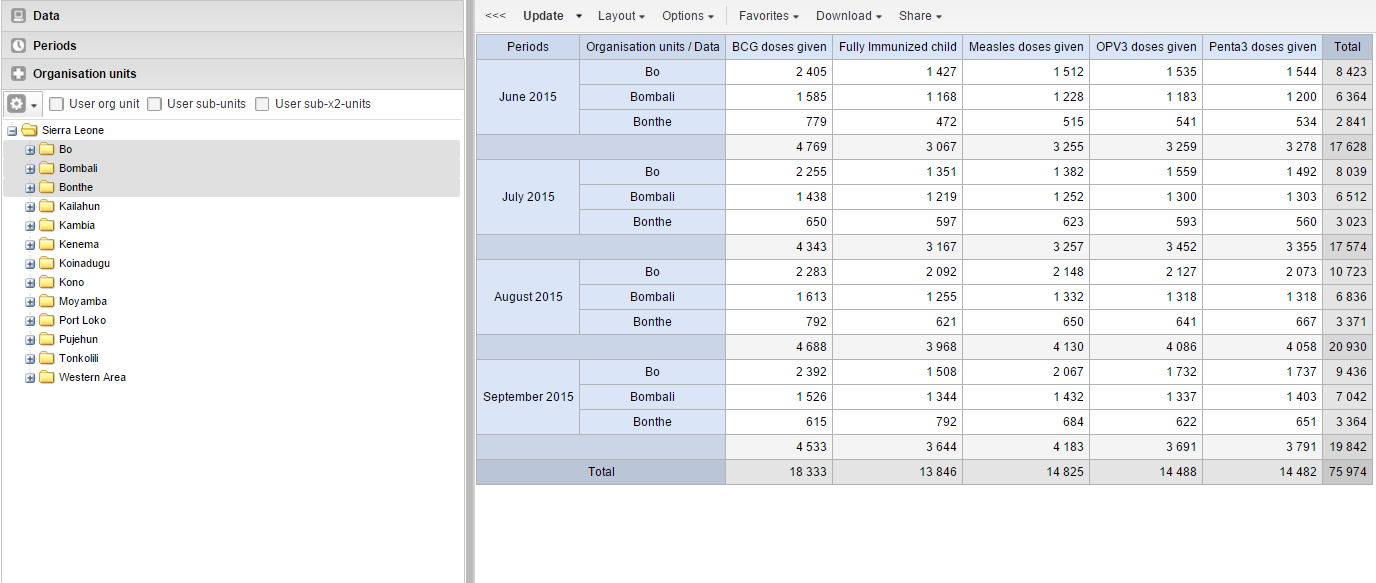This screenshot has height=583, width=1376.
Task: Click the Measles doses given column header
Action: (x=1026, y=47)
